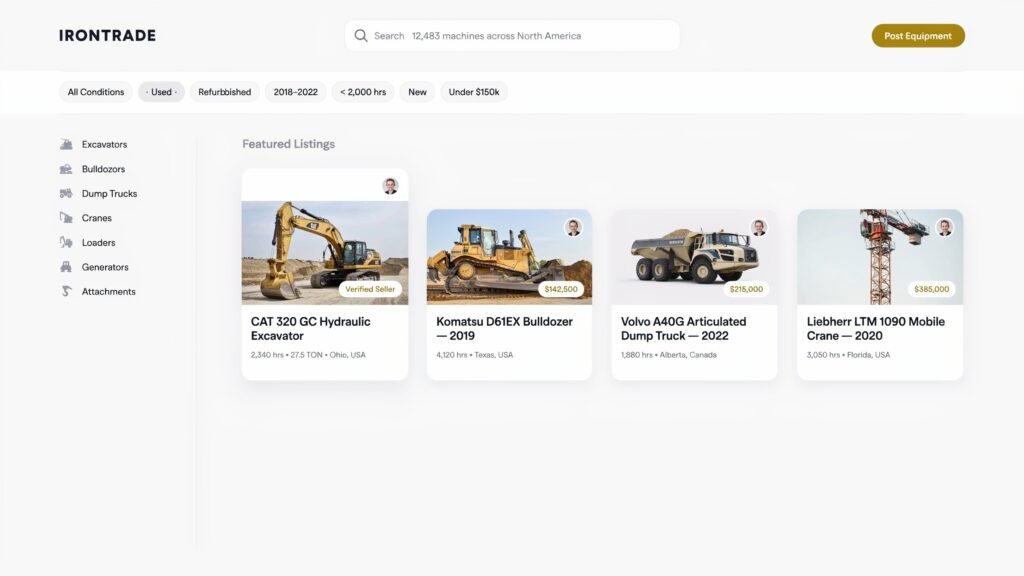Open the Cranes category label
1024x576 pixels.
(97, 218)
